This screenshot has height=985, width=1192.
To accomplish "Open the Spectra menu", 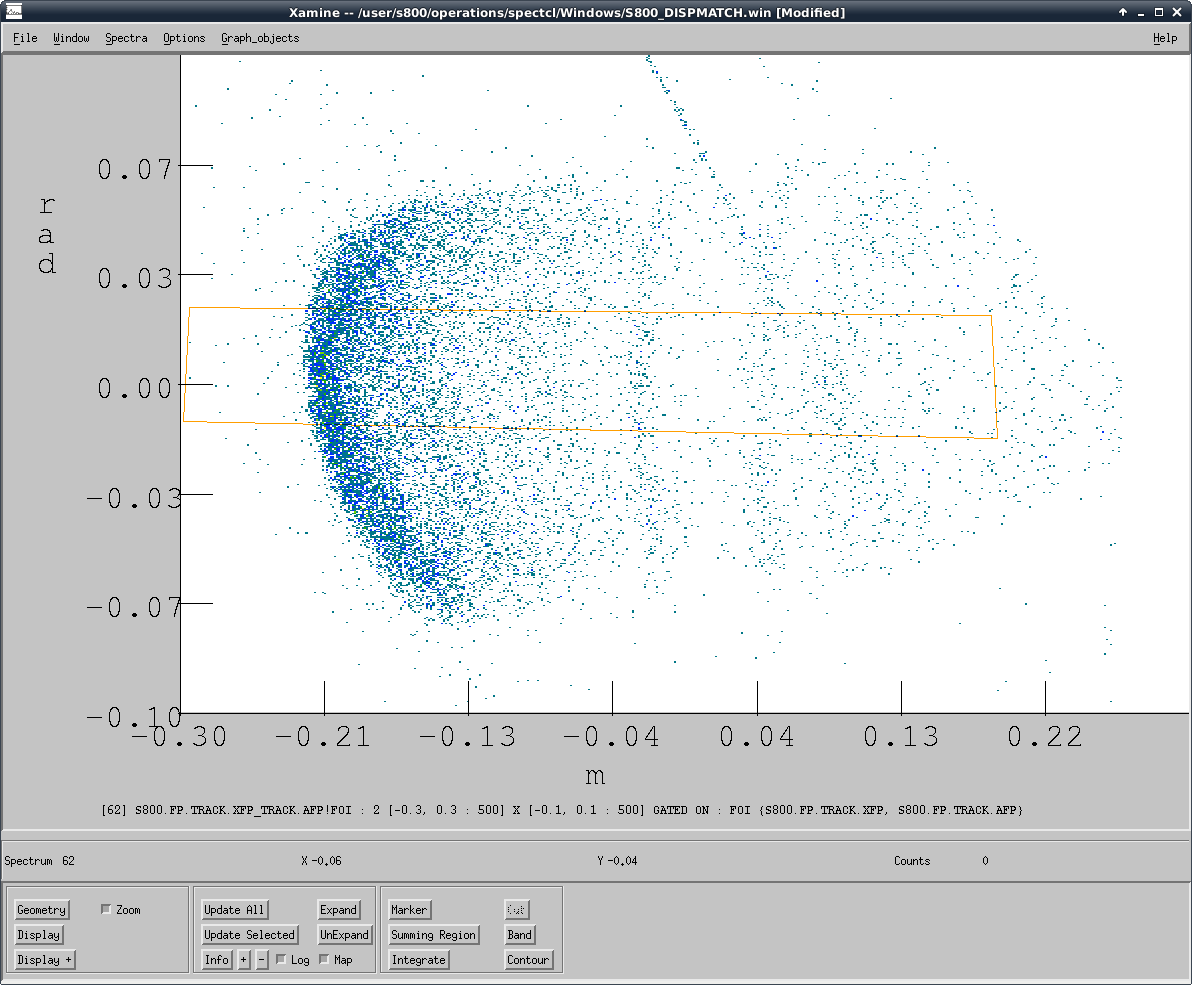I will 126,38.
